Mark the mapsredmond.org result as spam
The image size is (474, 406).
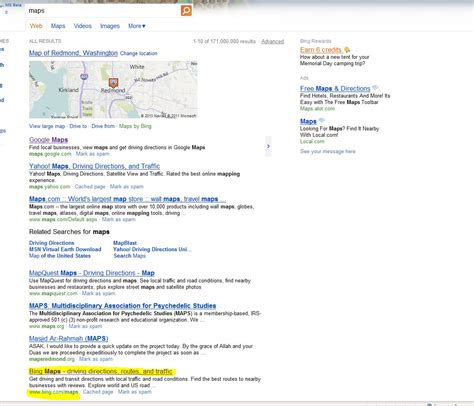pos(96,359)
